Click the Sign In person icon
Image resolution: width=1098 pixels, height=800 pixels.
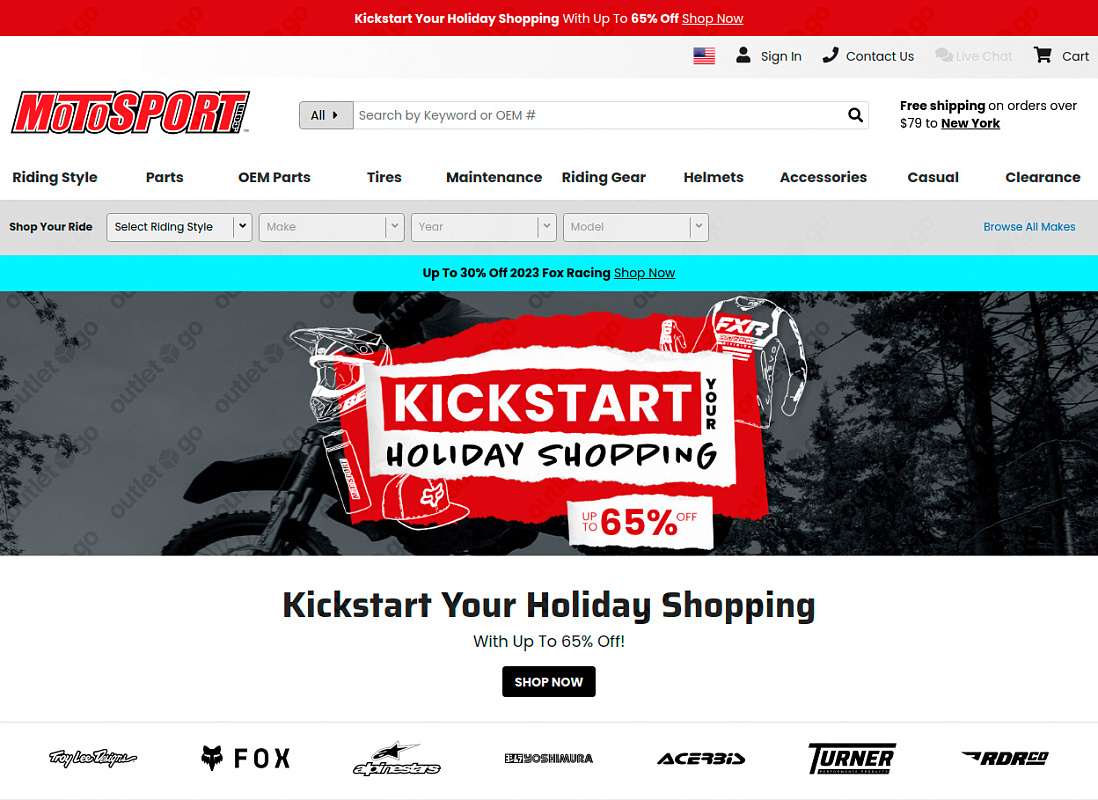pyautogui.click(x=743, y=55)
